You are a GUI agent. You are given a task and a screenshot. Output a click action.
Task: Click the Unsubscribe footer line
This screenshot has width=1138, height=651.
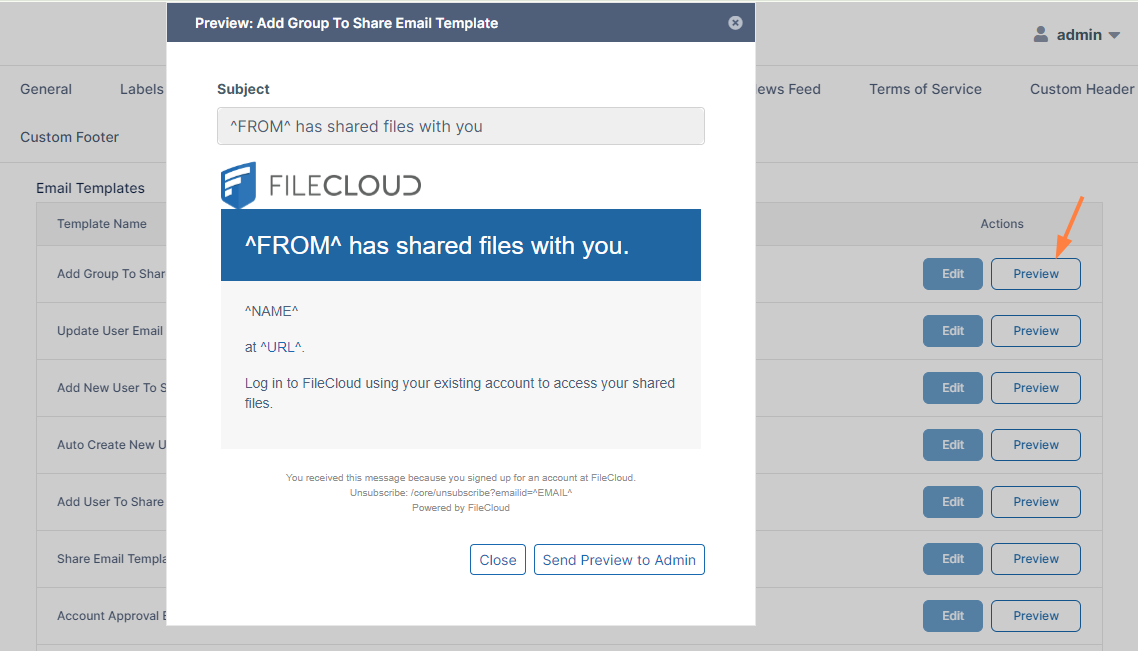(x=461, y=493)
